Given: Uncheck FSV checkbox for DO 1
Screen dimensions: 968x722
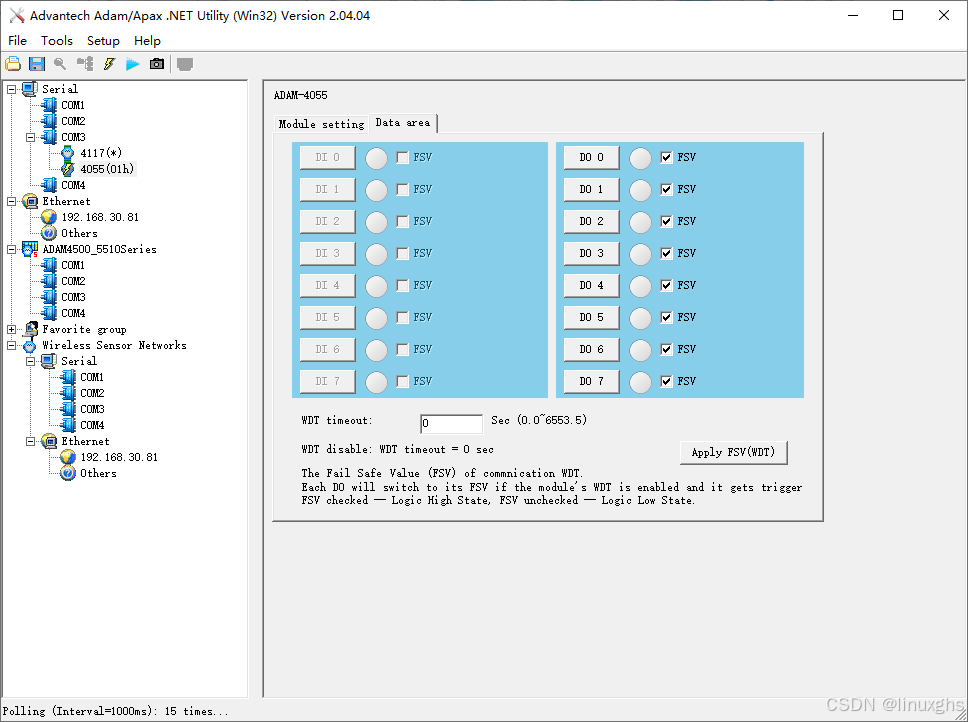Looking at the screenshot, I should point(666,189).
